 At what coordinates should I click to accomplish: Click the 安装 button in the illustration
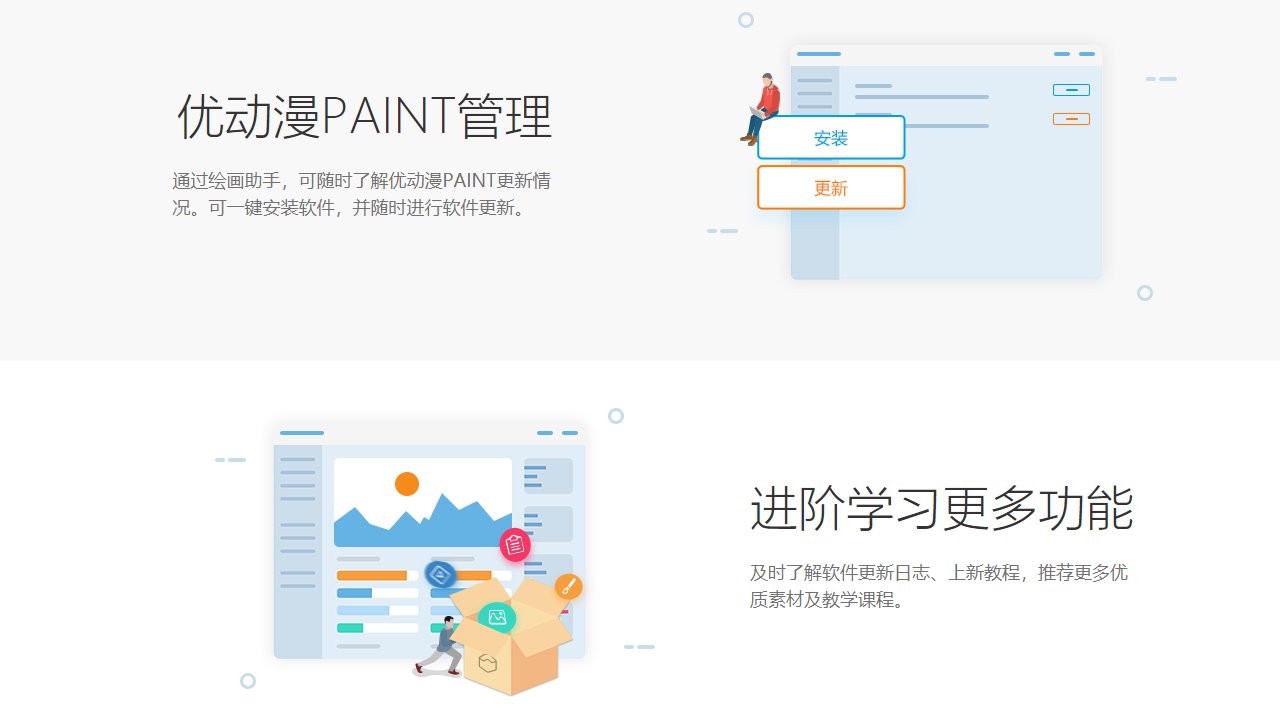[x=831, y=138]
